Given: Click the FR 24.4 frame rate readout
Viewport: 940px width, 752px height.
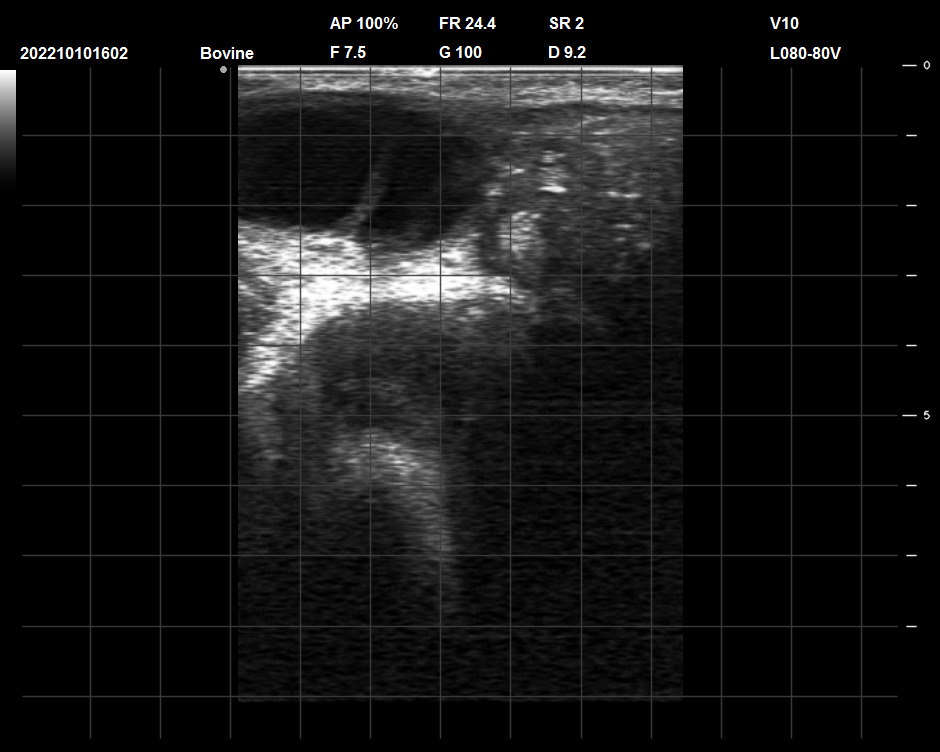Looking at the screenshot, I should pos(467,23).
